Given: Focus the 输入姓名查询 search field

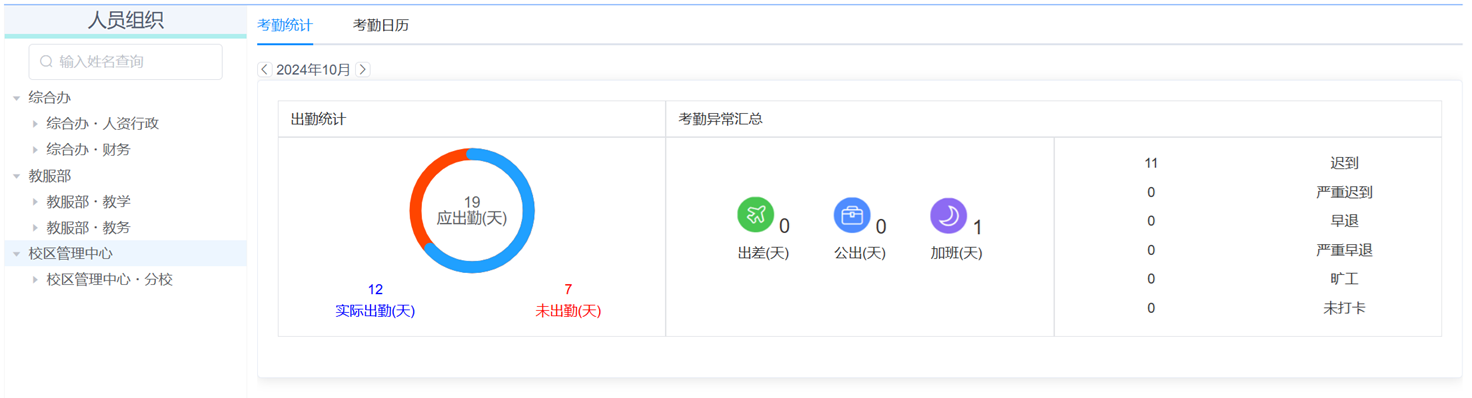Looking at the screenshot, I should [126, 62].
